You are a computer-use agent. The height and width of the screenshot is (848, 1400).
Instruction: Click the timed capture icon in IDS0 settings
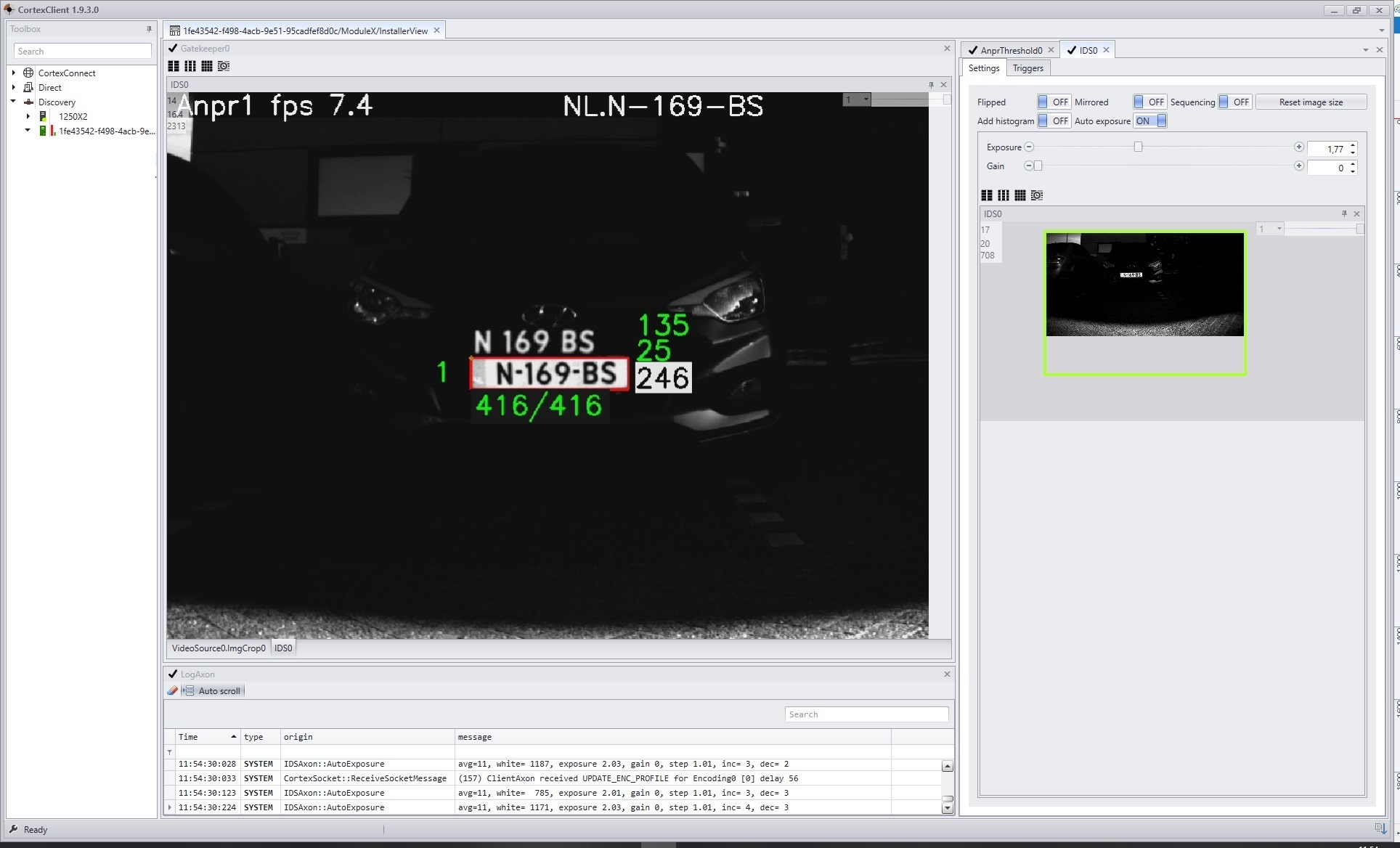click(1037, 195)
